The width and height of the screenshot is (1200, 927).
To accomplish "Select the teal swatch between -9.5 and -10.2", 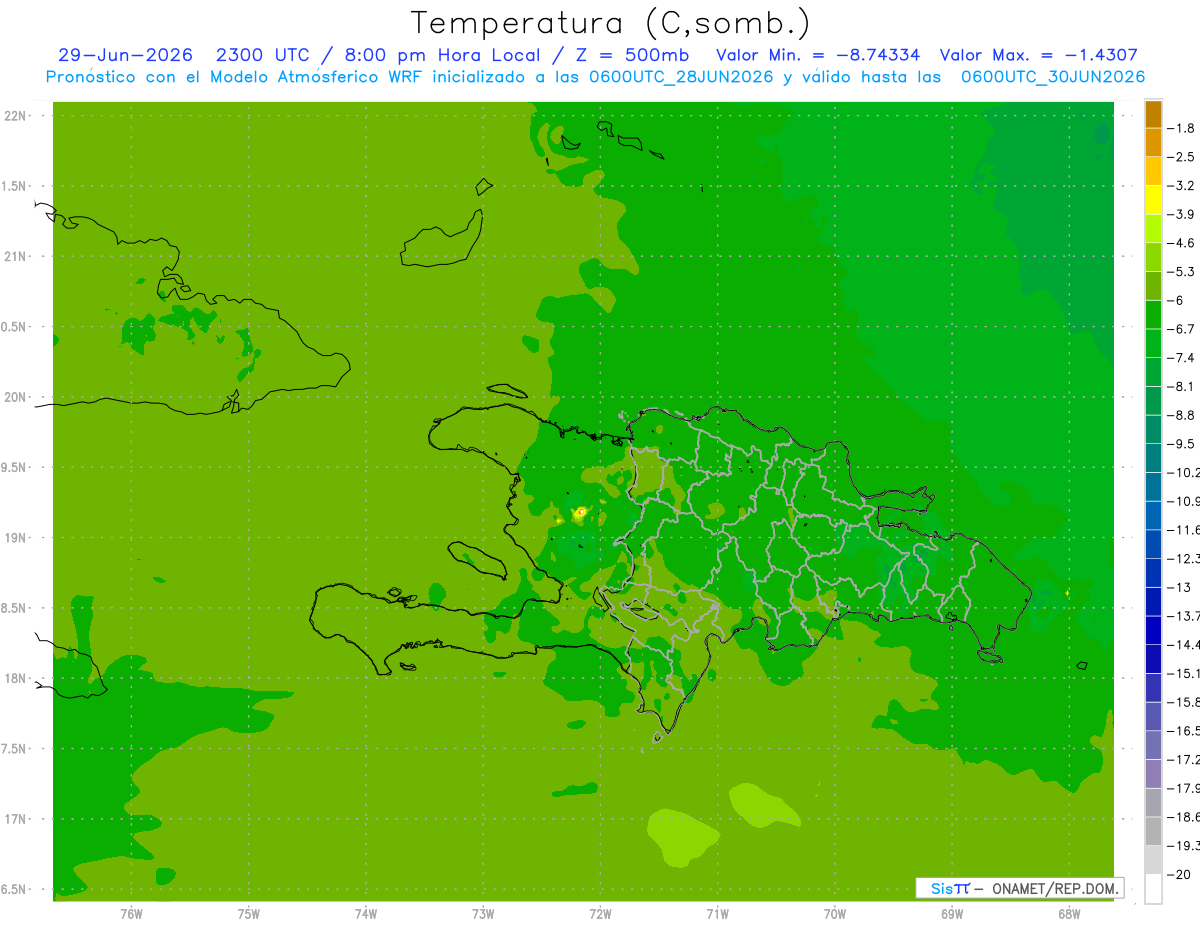I will tap(1153, 458).
